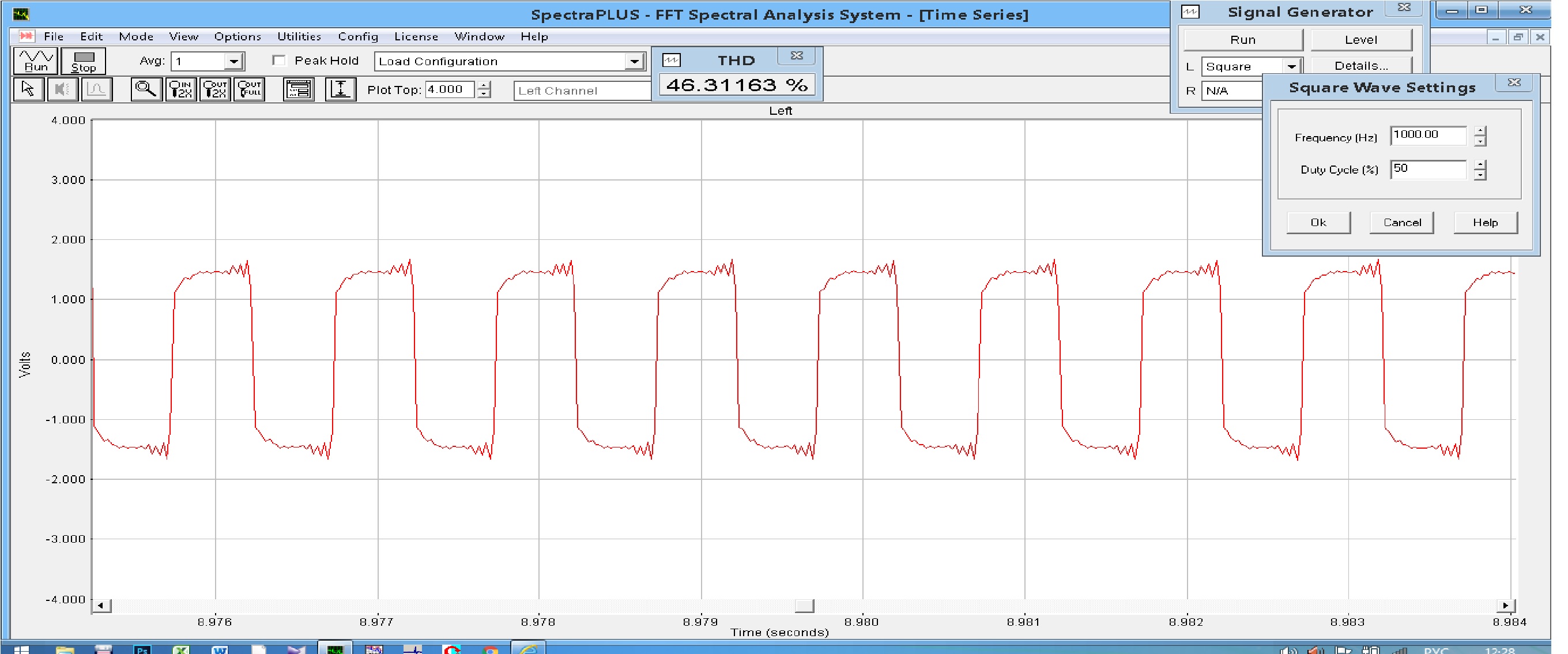Click the Zoom Out 2X icon
Screen dimensions: 1568x654
click(x=215, y=89)
